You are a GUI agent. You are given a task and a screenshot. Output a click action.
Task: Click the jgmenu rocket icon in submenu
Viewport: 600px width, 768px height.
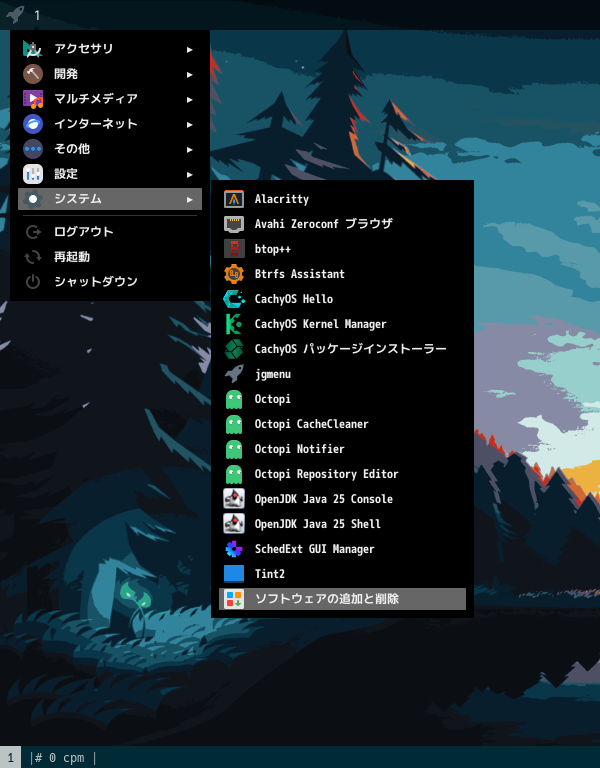pyautogui.click(x=234, y=374)
